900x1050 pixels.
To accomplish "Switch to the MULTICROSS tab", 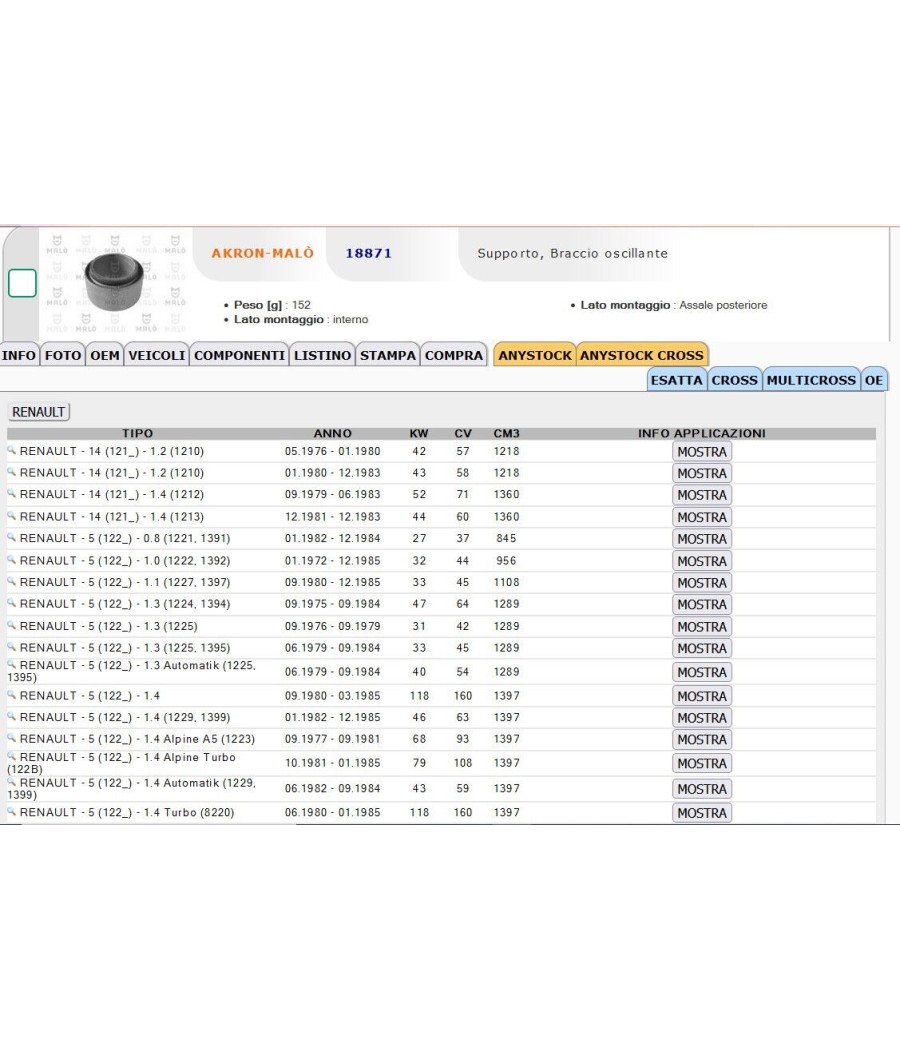I will pos(811,380).
